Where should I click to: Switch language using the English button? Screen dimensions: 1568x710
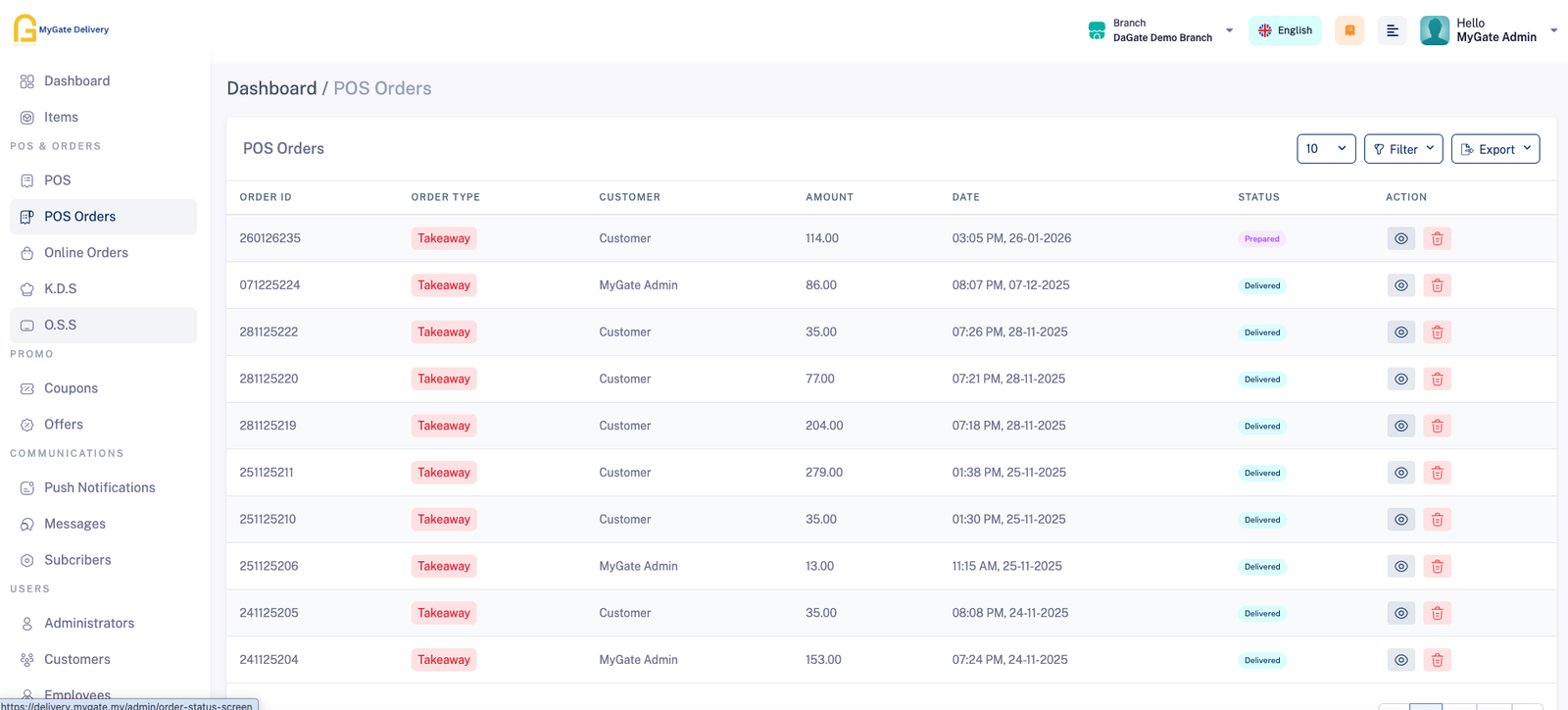[x=1284, y=30]
